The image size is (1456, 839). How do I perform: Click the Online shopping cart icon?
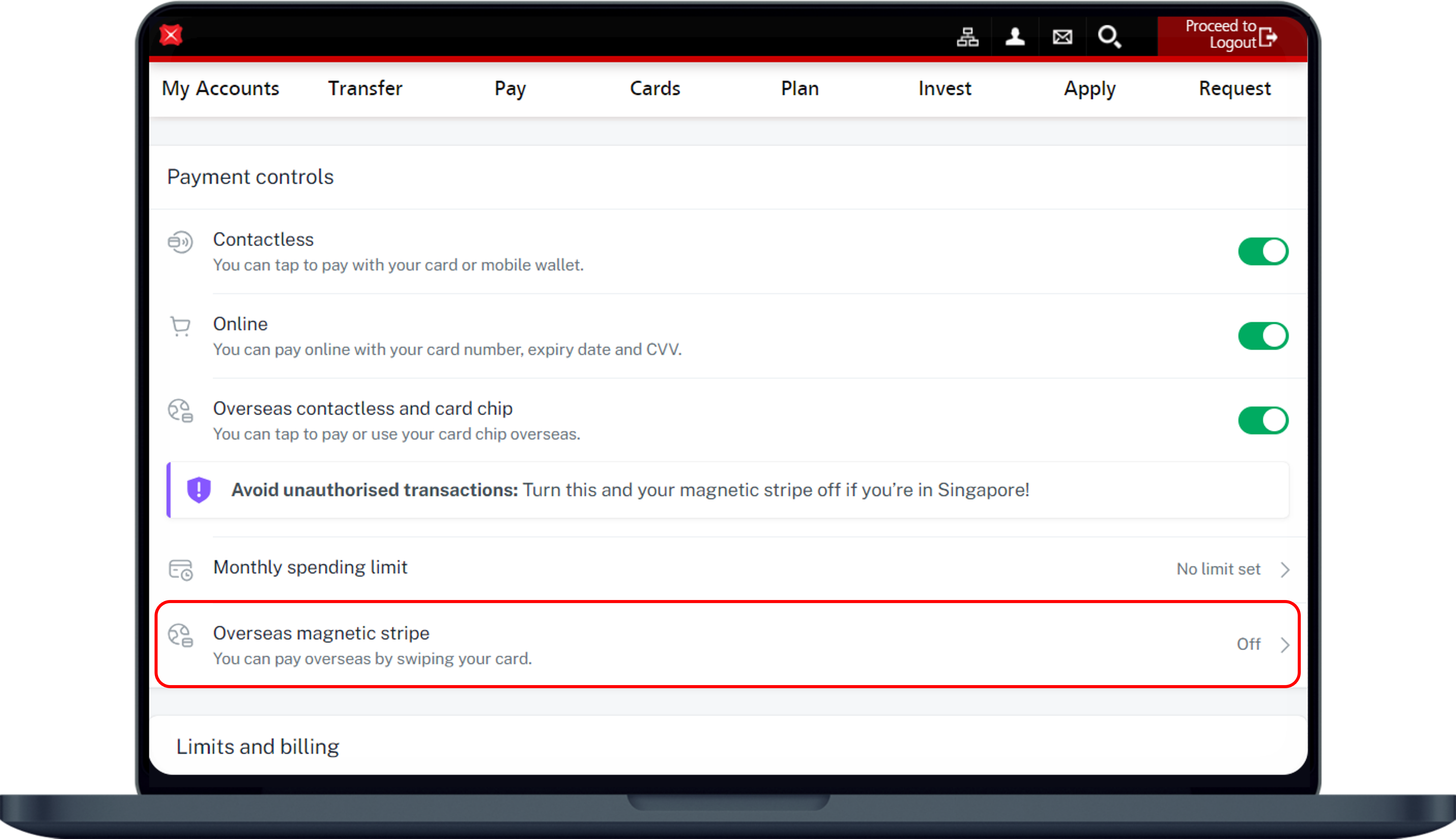pyautogui.click(x=180, y=326)
